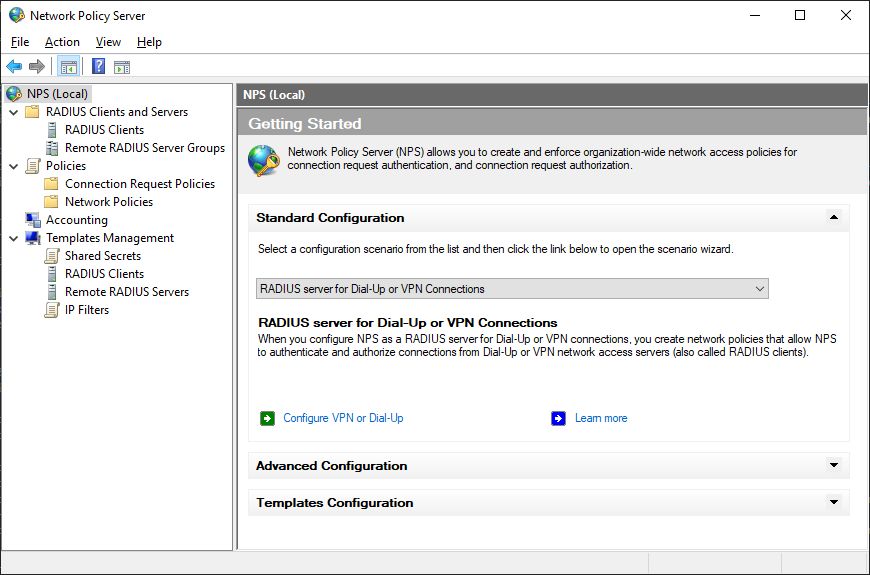Click the Shared Secrets scroll icon
This screenshot has width=870, height=575.
[x=52, y=256]
